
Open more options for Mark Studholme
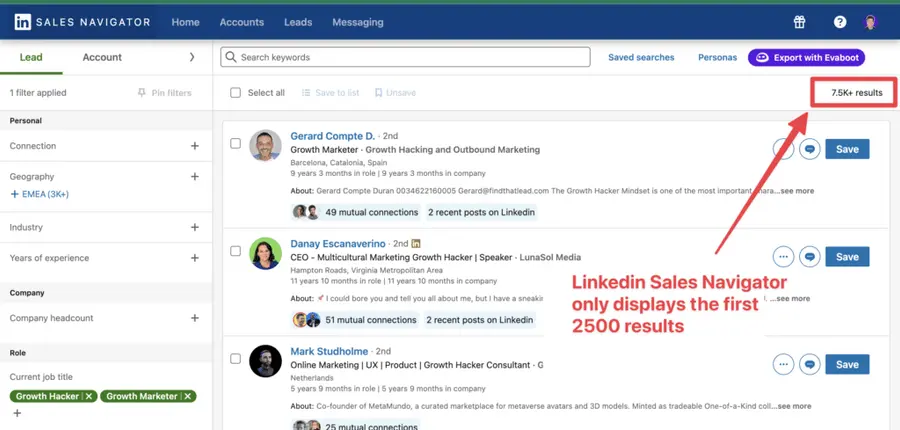tap(783, 364)
